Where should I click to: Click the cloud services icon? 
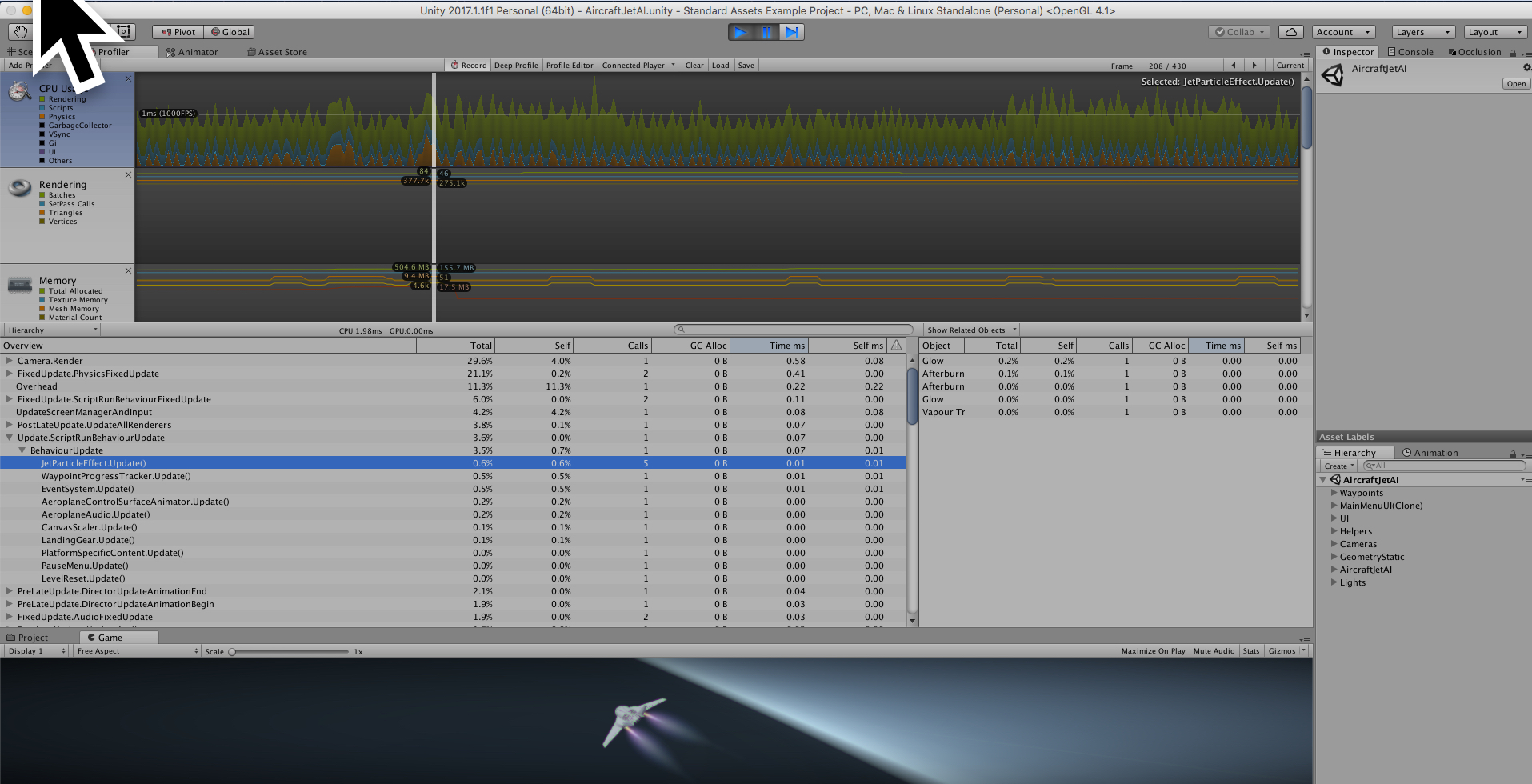[1290, 32]
